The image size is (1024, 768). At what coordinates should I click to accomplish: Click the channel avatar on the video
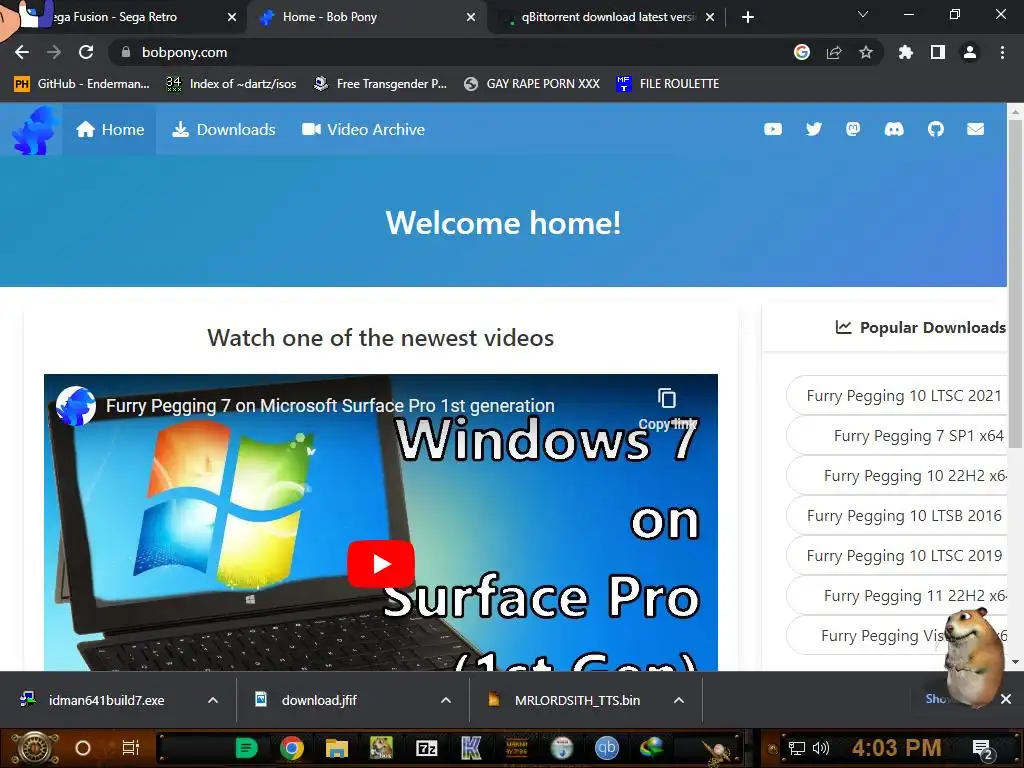coord(76,406)
